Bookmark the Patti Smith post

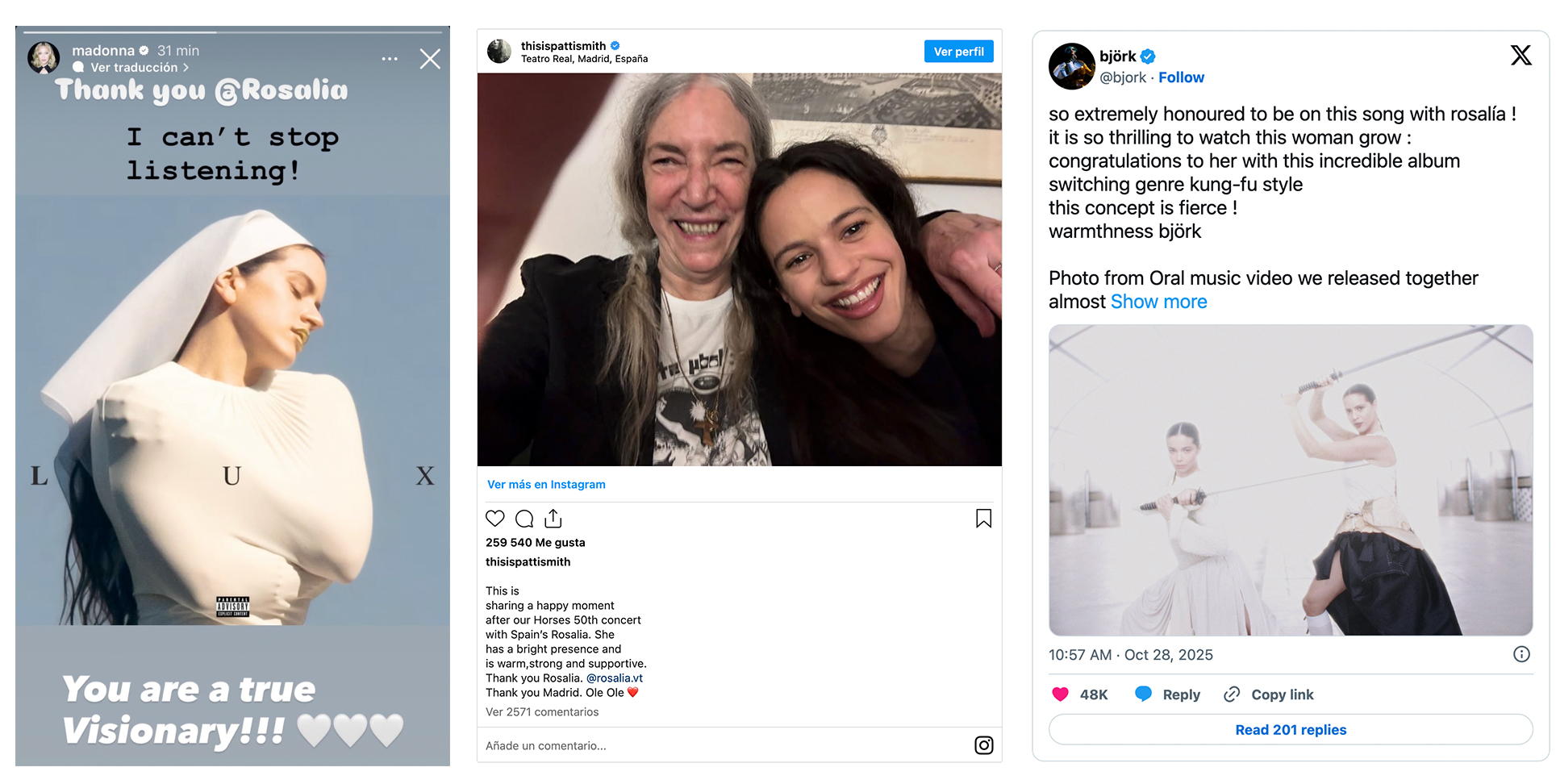pos(983,519)
